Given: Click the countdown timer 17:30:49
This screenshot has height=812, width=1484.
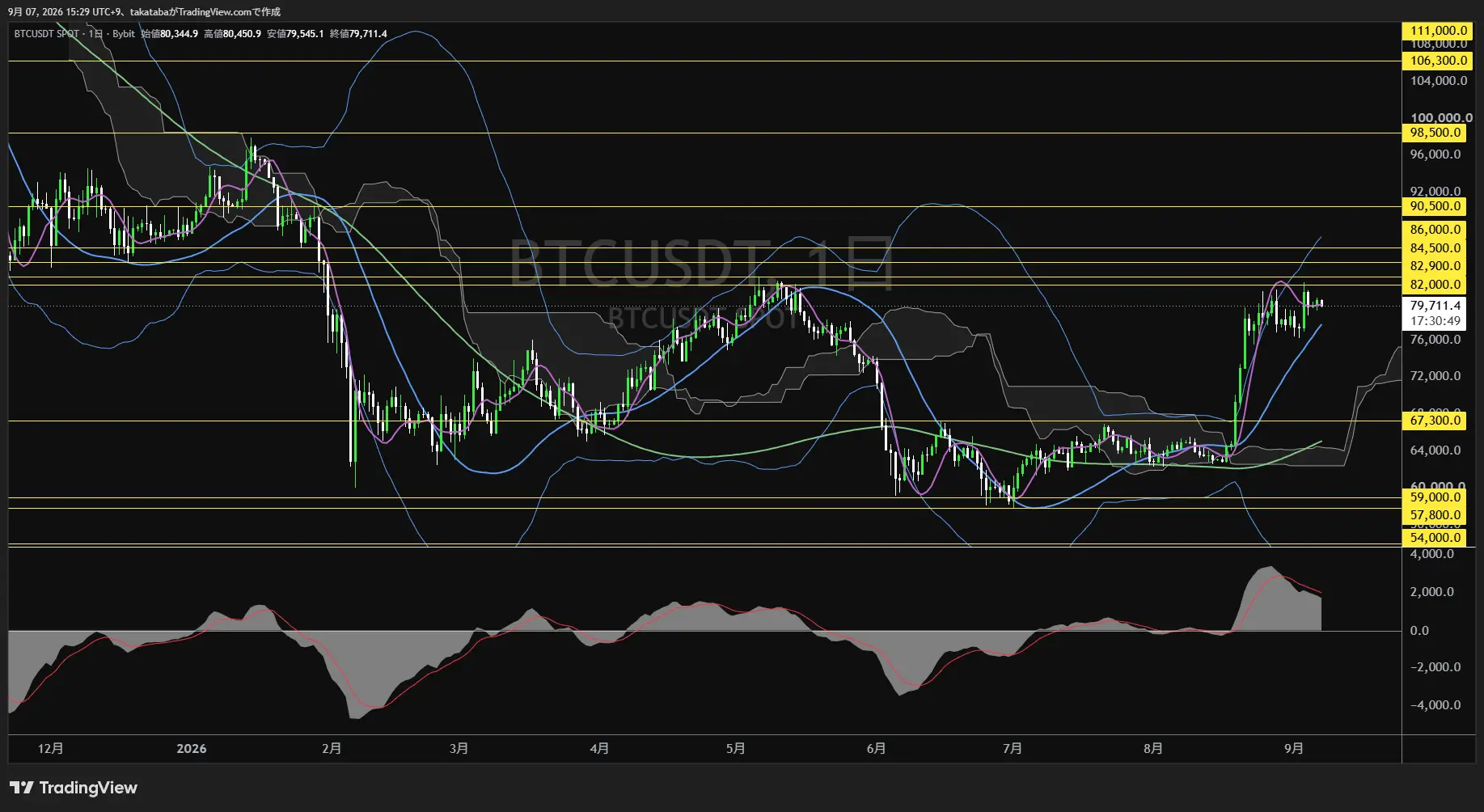Looking at the screenshot, I should click(1436, 321).
